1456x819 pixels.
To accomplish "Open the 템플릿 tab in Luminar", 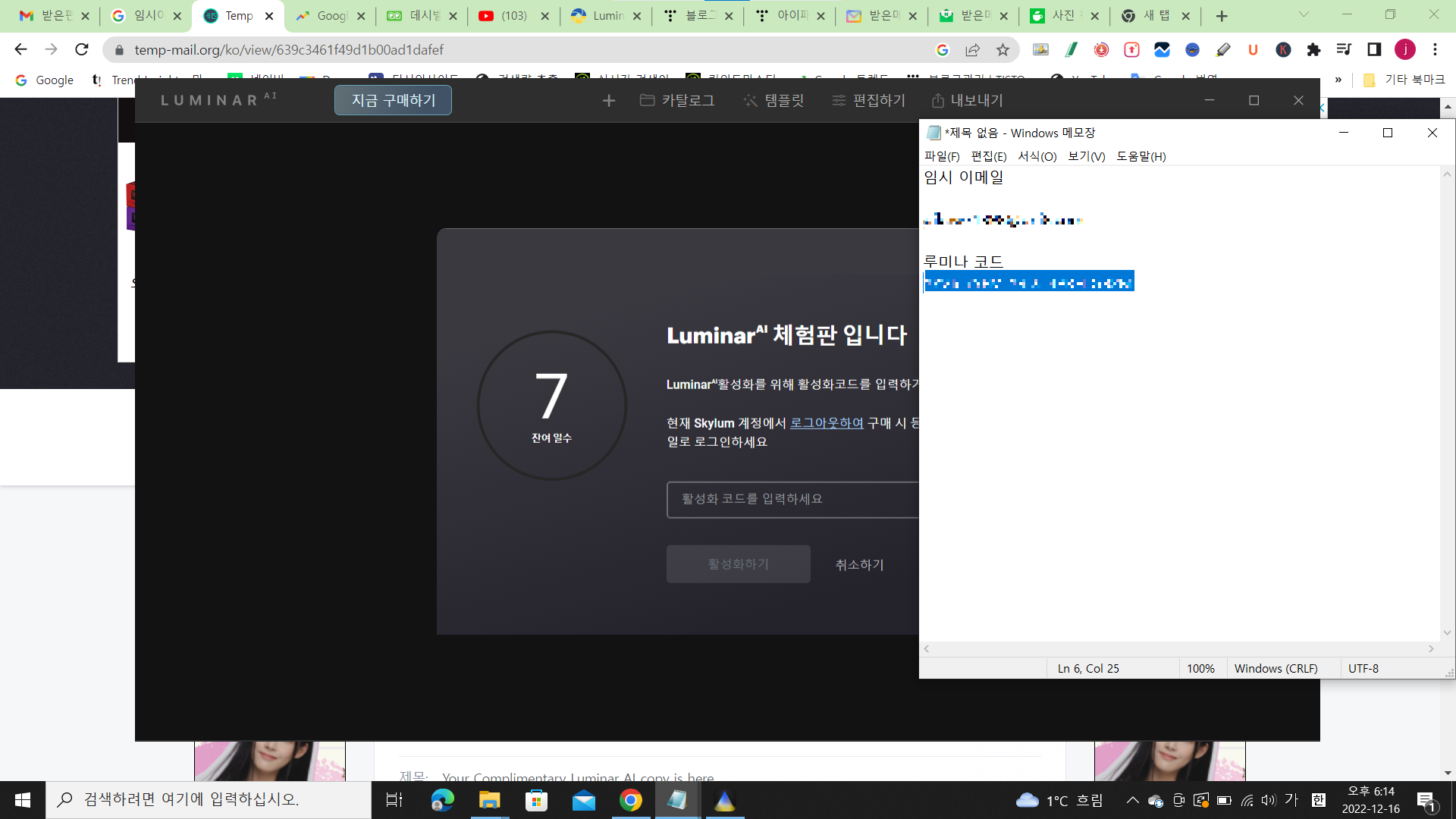I will pos(773,101).
